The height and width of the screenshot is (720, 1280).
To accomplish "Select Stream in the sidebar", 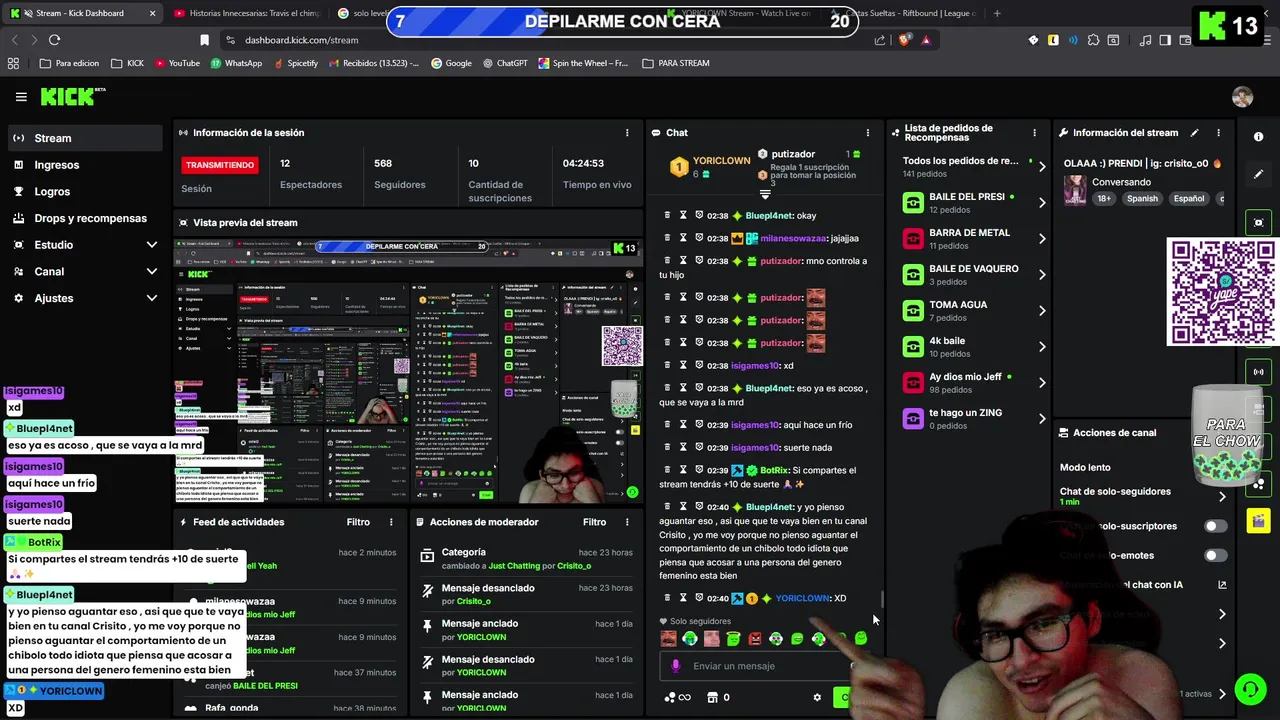I will click(84, 138).
